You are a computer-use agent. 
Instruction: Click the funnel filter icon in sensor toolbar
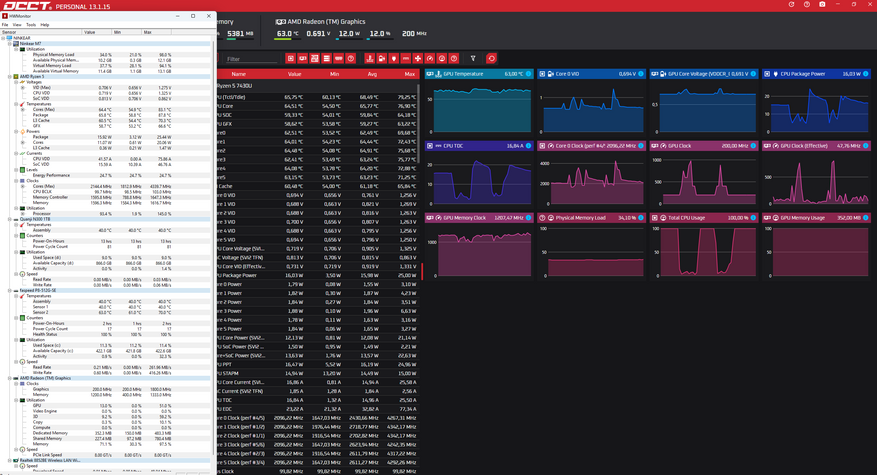(473, 59)
